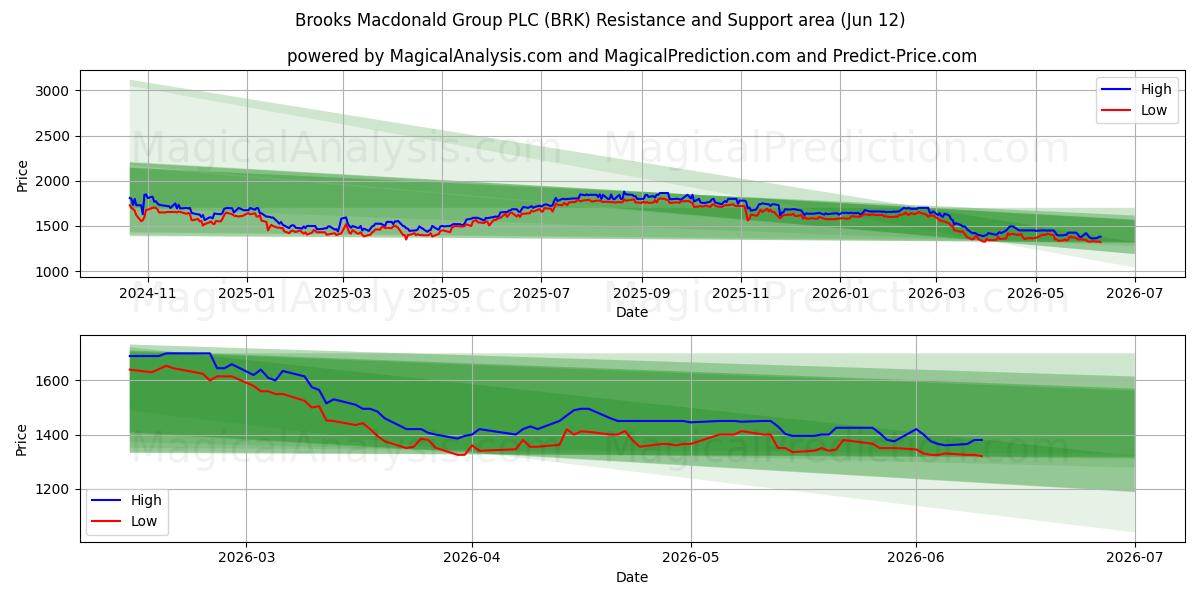The height and width of the screenshot is (600, 1200).
Task: Click the 2026-01 date tick label
Action: click(x=839, y=294)
